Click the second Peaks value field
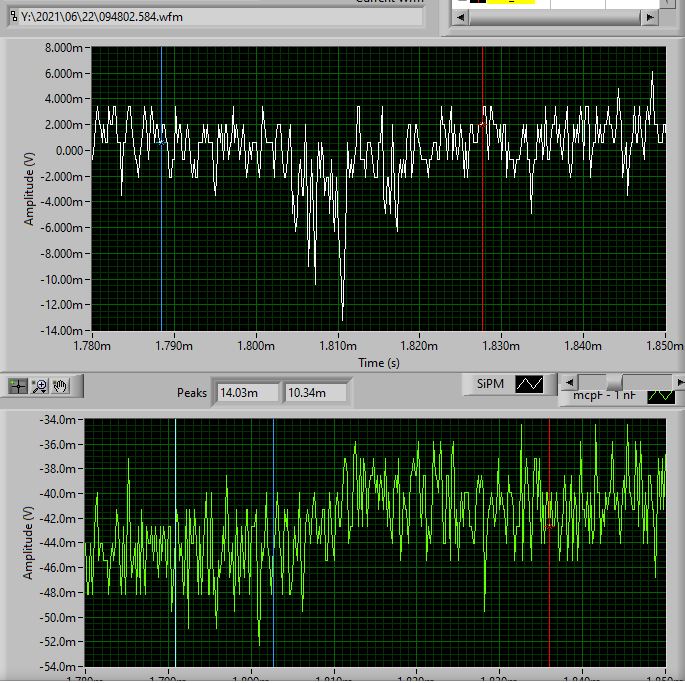The image size is (685, 683). (x=315, y=392)
